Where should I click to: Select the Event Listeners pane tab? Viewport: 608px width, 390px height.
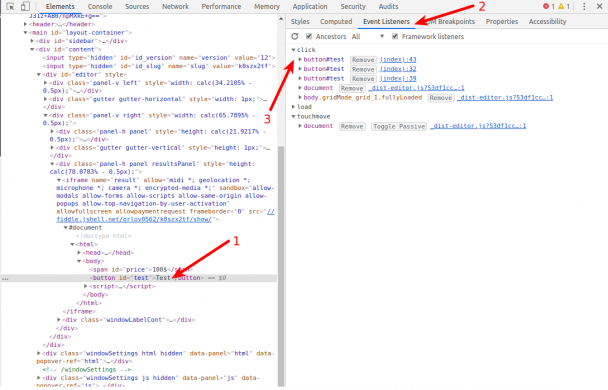click(386, 21)
